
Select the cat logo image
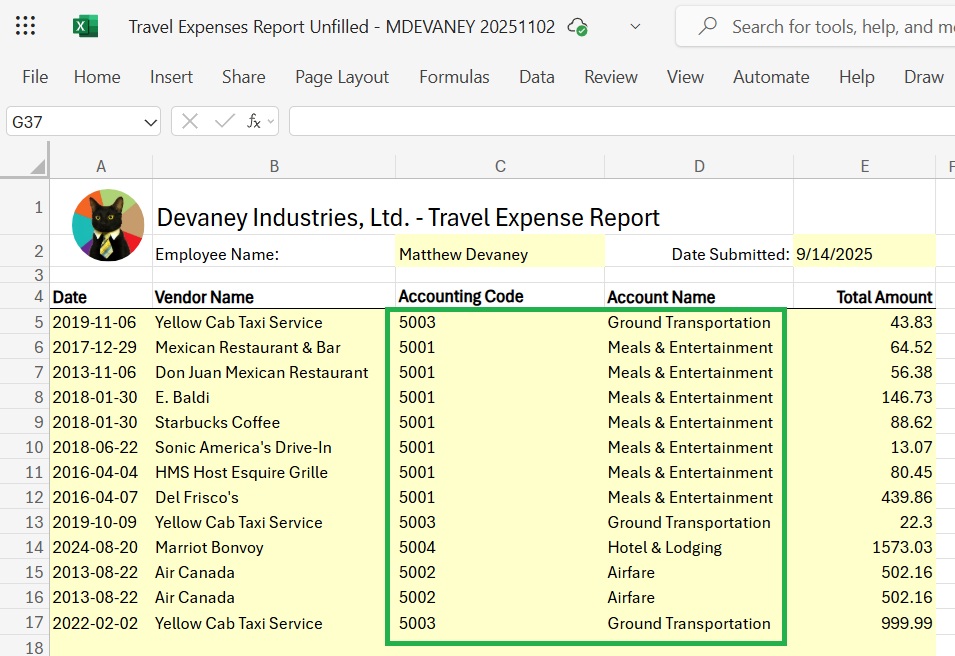108,225
